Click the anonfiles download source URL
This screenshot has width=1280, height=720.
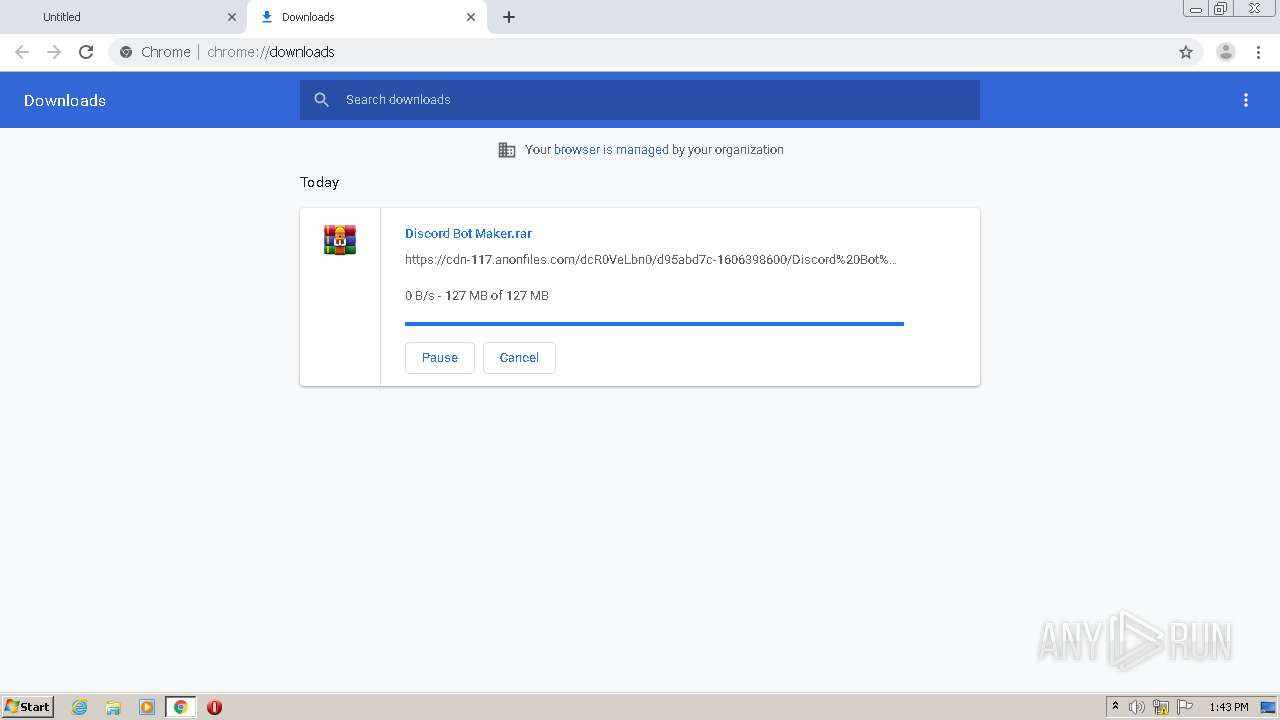651,260
